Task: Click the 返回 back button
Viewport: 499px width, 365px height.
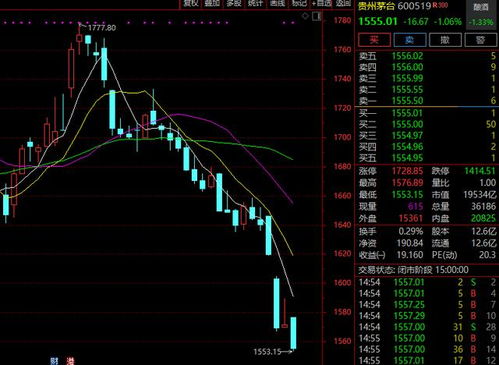Action: click(343, 3)
